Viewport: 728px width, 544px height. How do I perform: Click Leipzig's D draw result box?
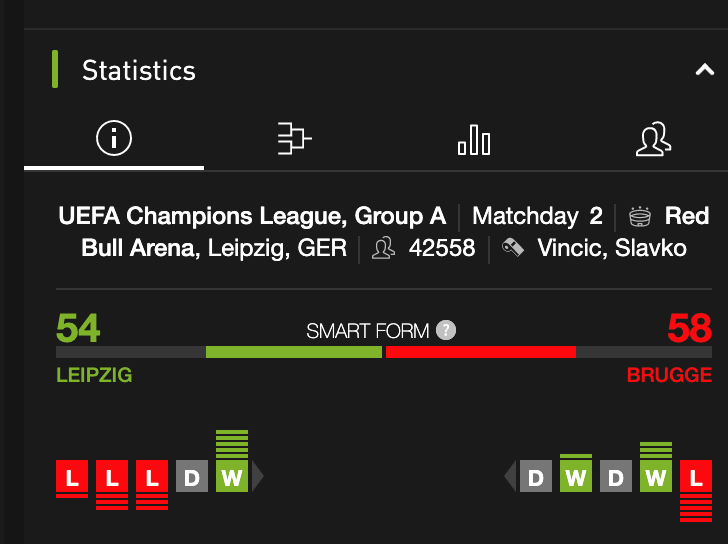192,476
